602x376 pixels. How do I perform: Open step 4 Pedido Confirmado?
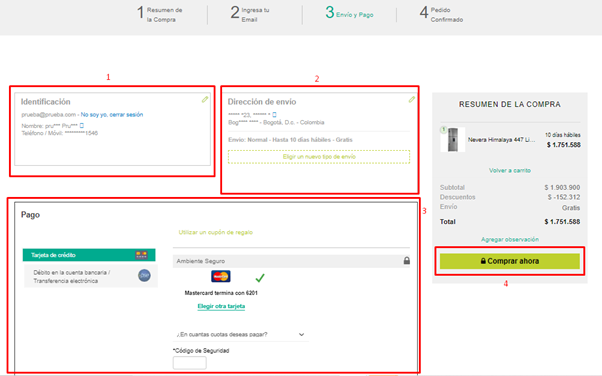pos(441,14)
